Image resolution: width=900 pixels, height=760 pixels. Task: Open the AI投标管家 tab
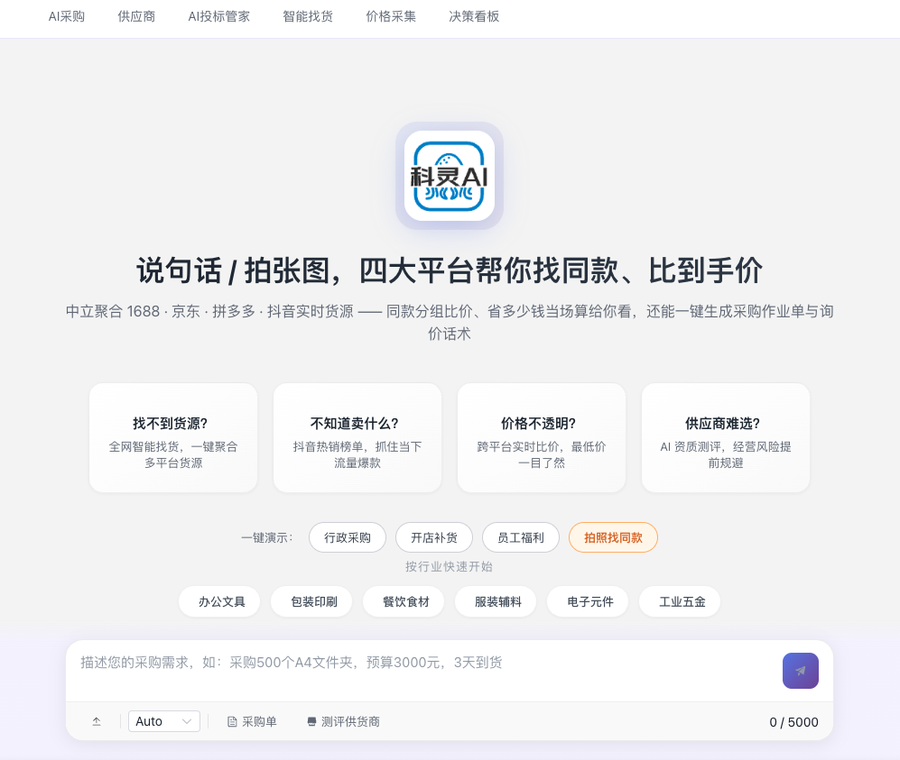pos(219,17)
